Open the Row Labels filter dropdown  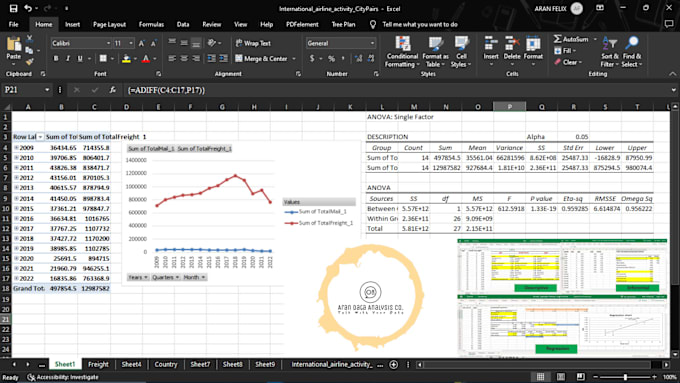click(40, 137)
